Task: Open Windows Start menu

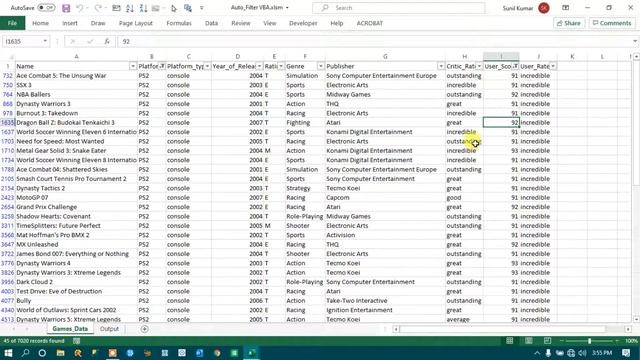Action: click(8, 353)
